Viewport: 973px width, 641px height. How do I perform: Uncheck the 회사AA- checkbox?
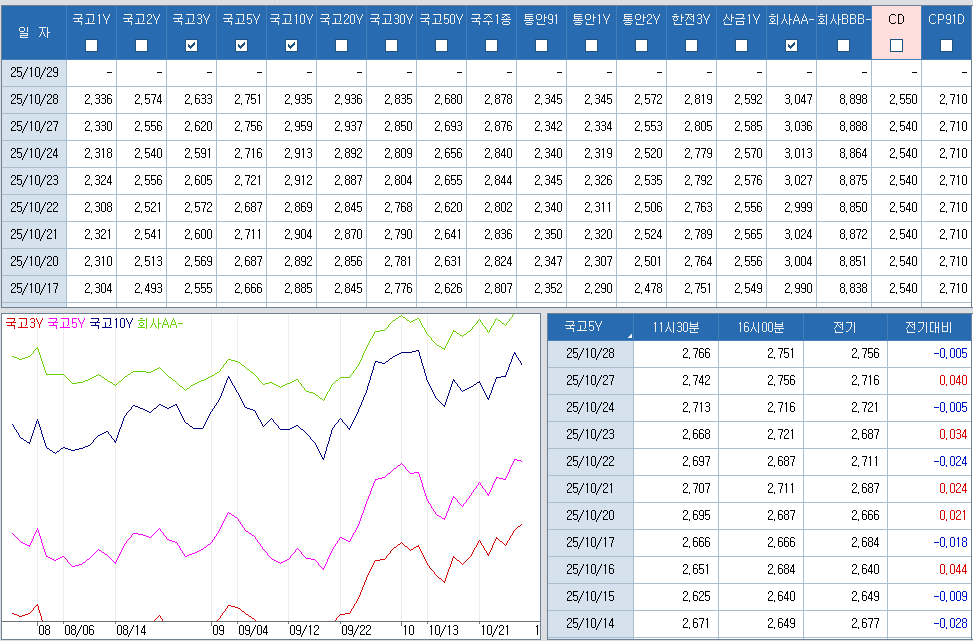(x=792, y=45)
